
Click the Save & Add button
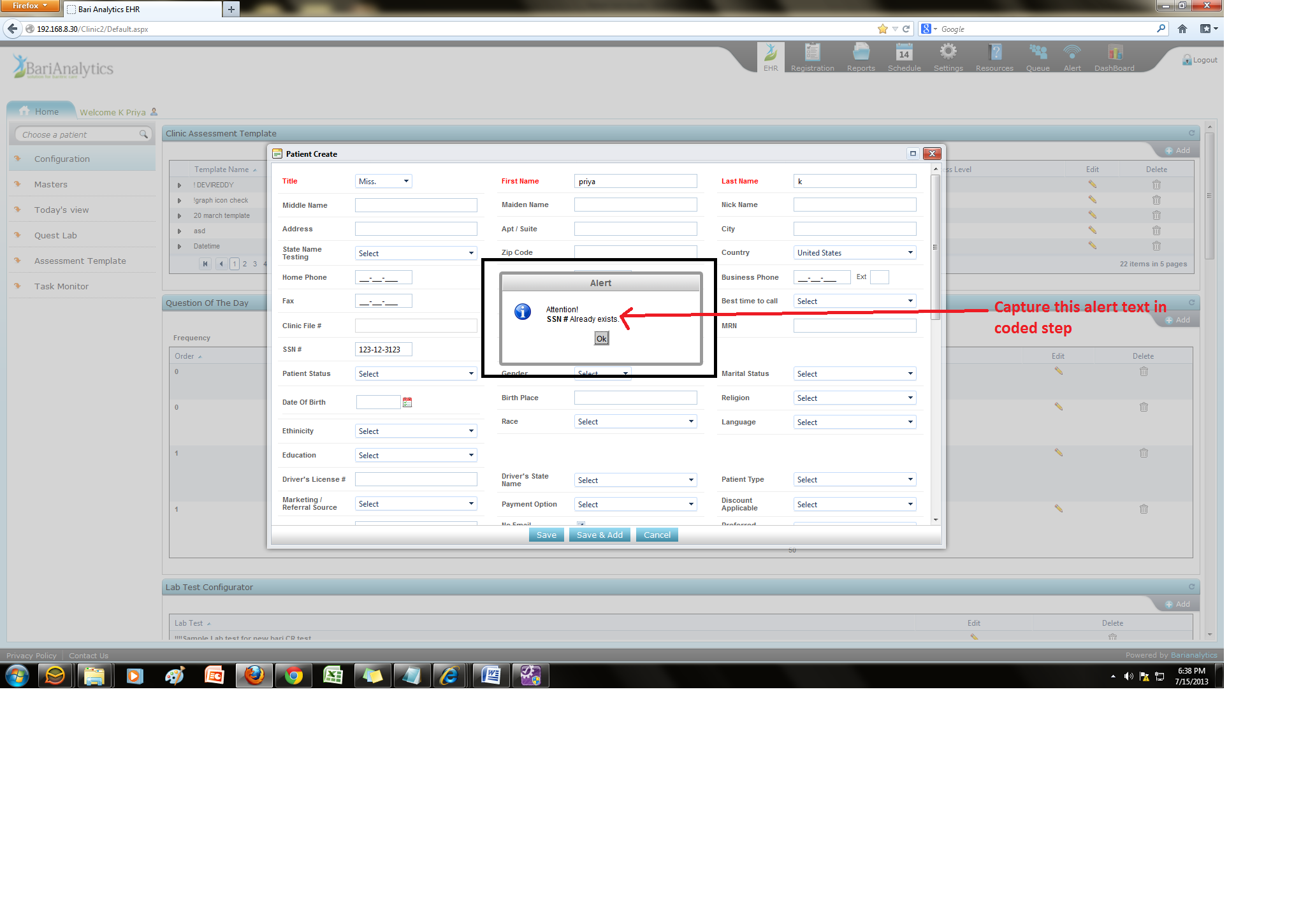pyautogui.click(x=599, y=535)
